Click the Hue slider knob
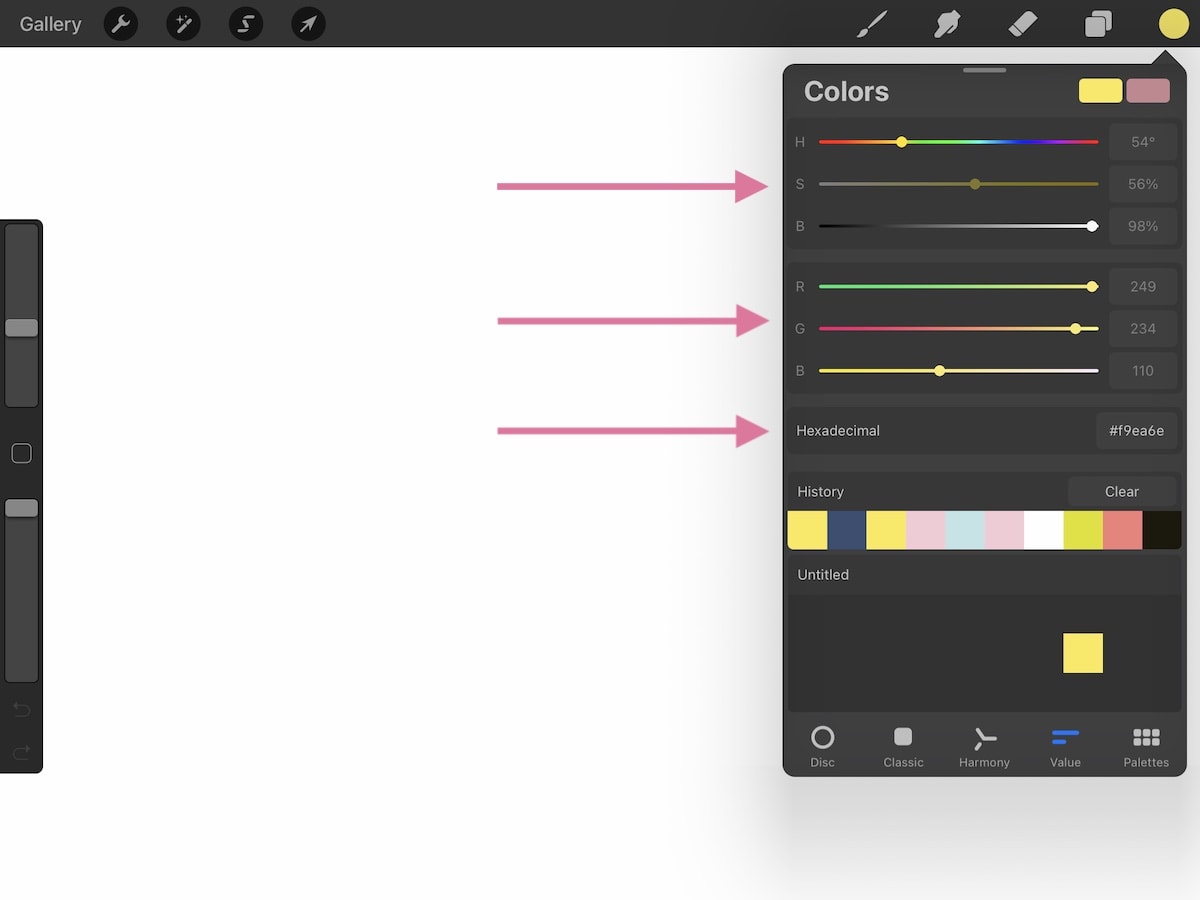This screenshot has width=1200, height=900. pyautogui.click(x=902, y=142)
